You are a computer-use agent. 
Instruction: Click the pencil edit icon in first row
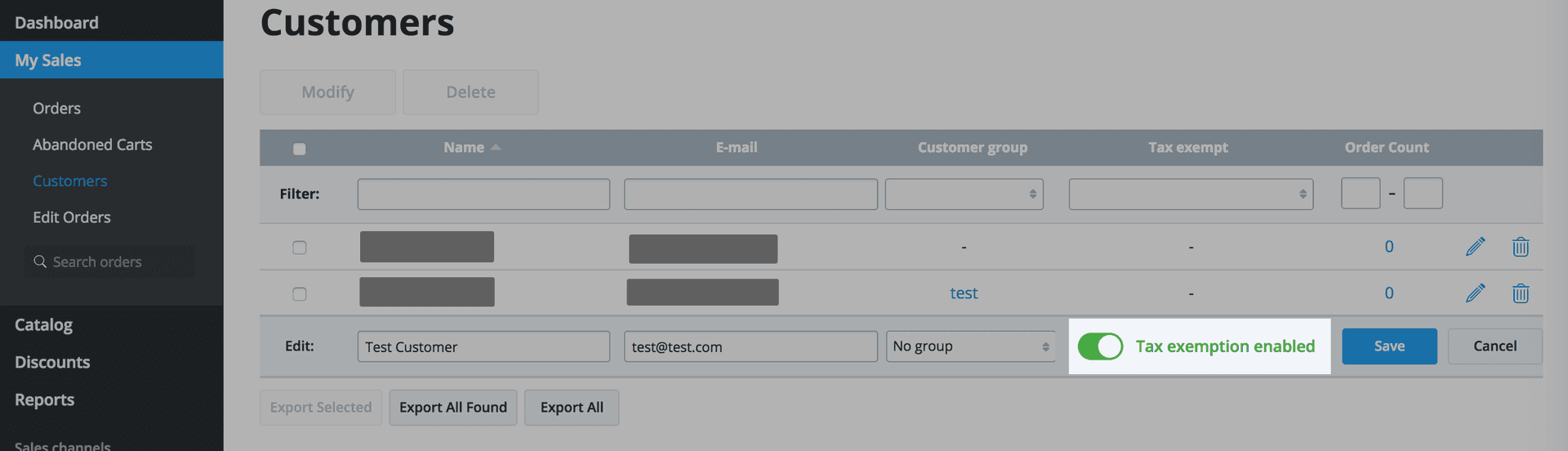(x=1475, y=247)
